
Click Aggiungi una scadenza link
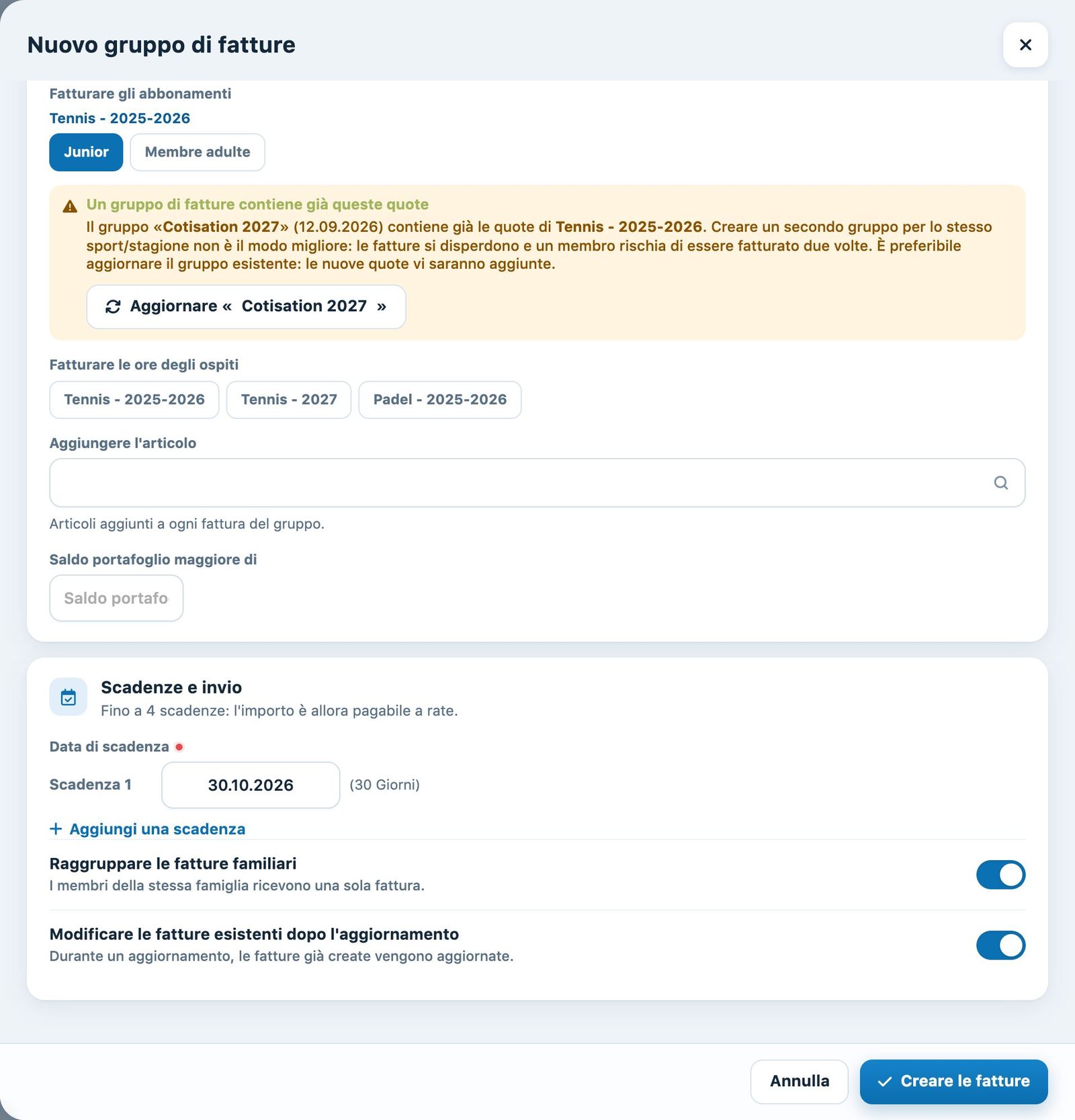(x=148, y=829)
